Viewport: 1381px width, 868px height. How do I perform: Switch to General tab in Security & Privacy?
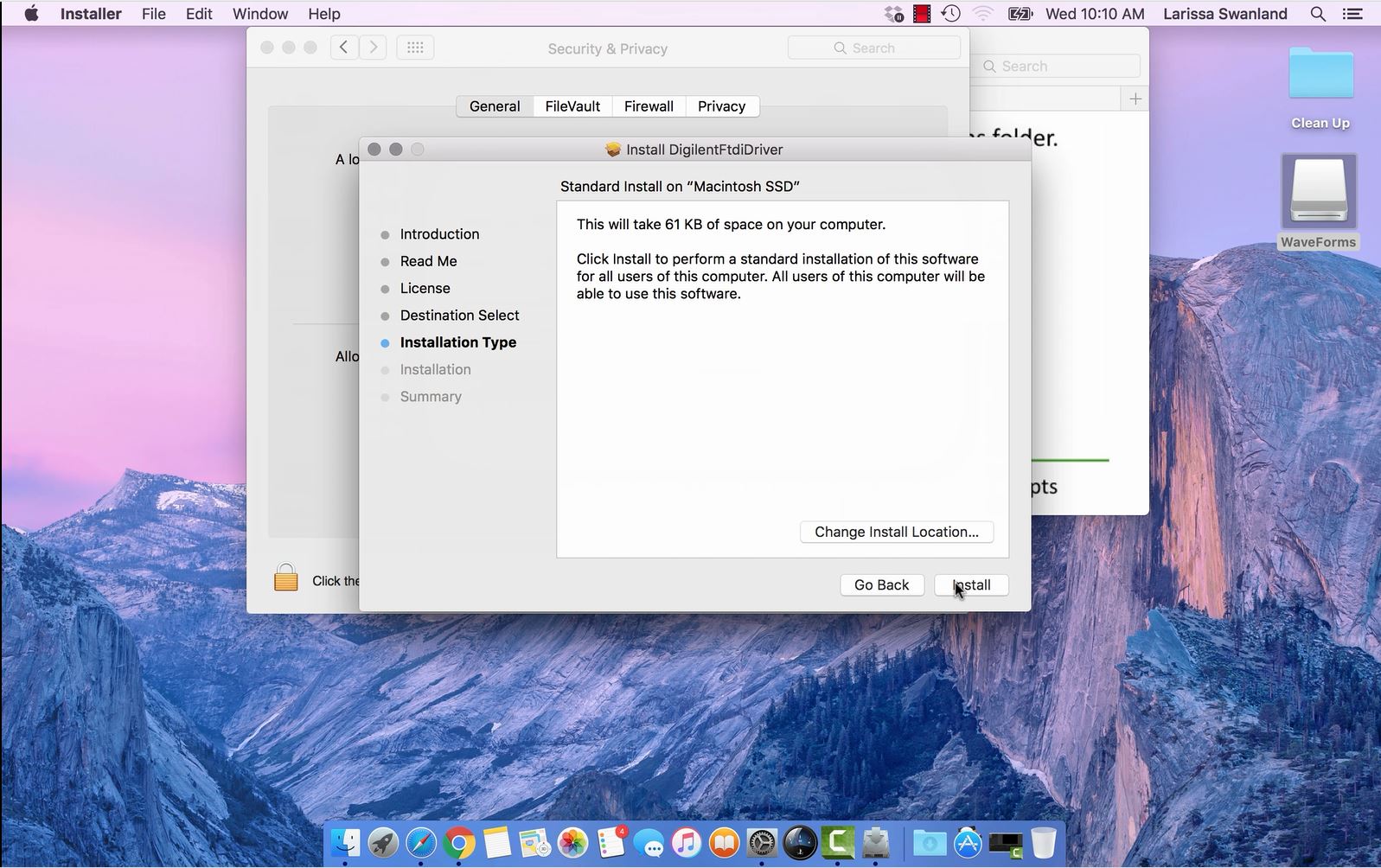point(495,106)
